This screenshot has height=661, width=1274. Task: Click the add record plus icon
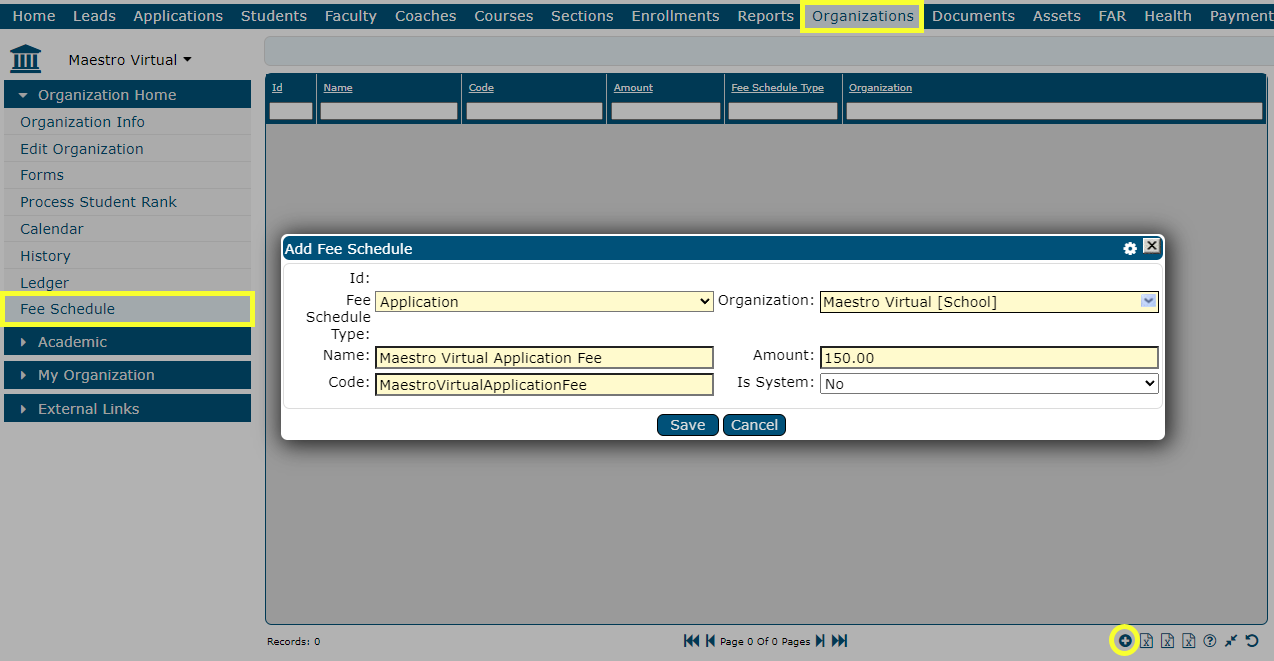1125,641
